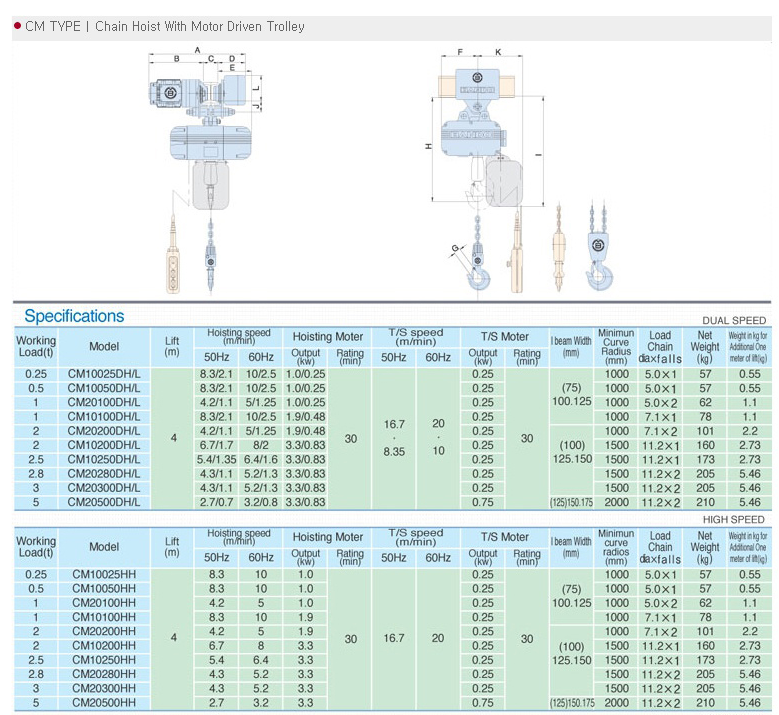Image resolution: width=779 pixels, height=715 pixels.
Task: Click T/S Moter header in high speed table
Action: point(505,537)
